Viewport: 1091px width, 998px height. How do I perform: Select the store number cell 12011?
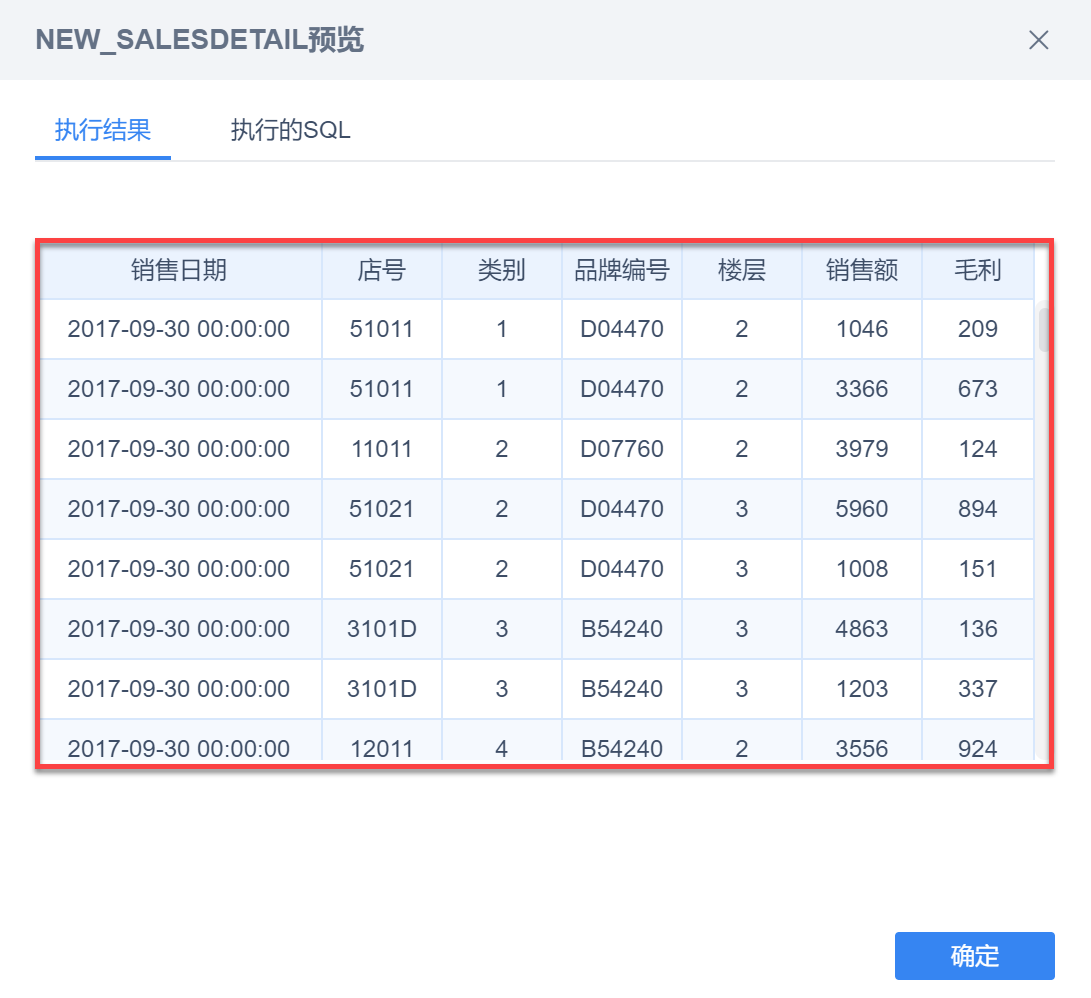381,748
